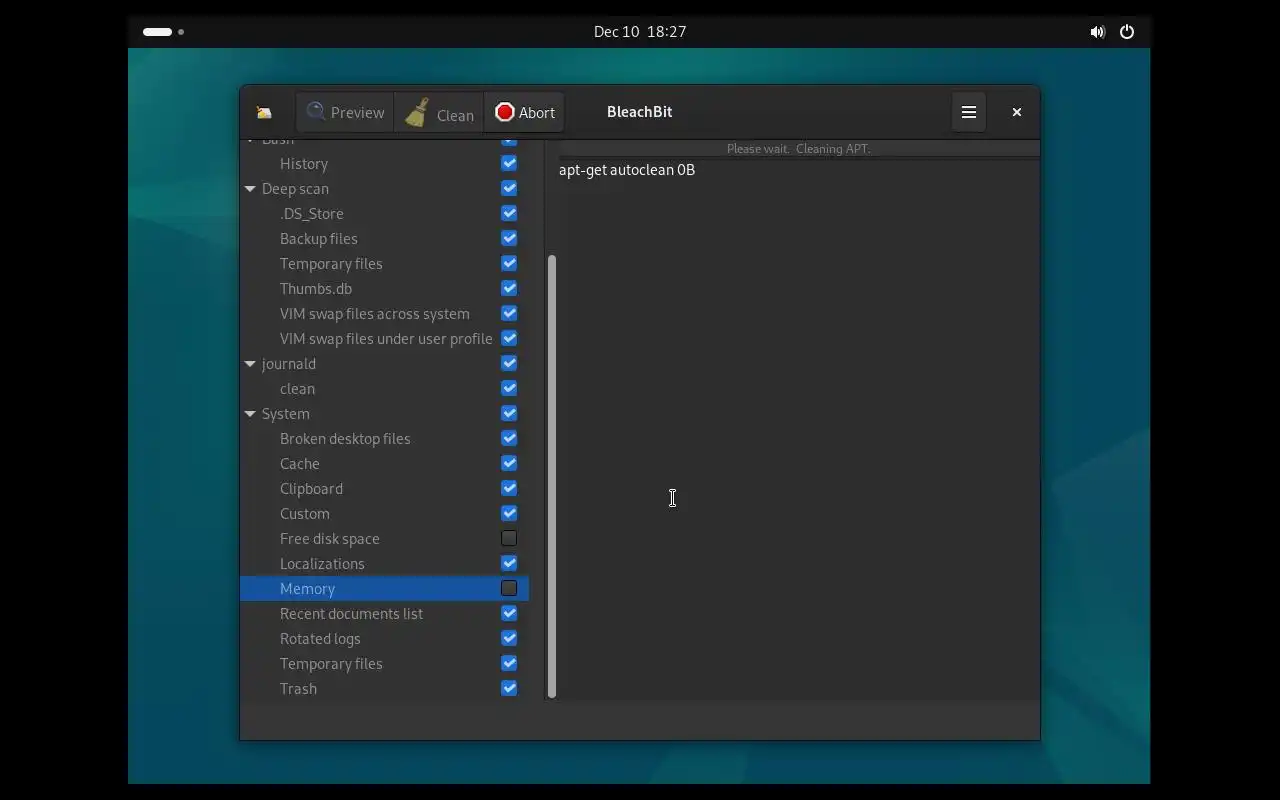Enable the Memory checkbox

[509, 588]
